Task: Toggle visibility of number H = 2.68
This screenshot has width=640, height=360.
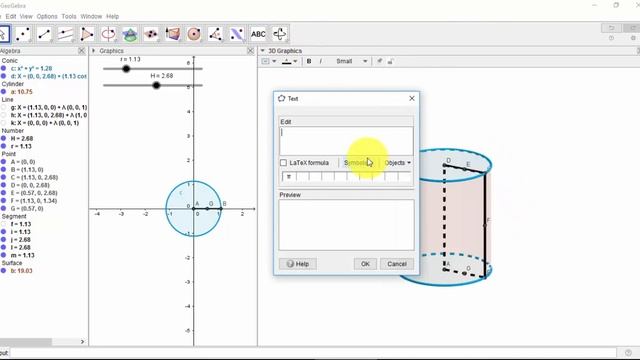Action: (x=4, y=138)
